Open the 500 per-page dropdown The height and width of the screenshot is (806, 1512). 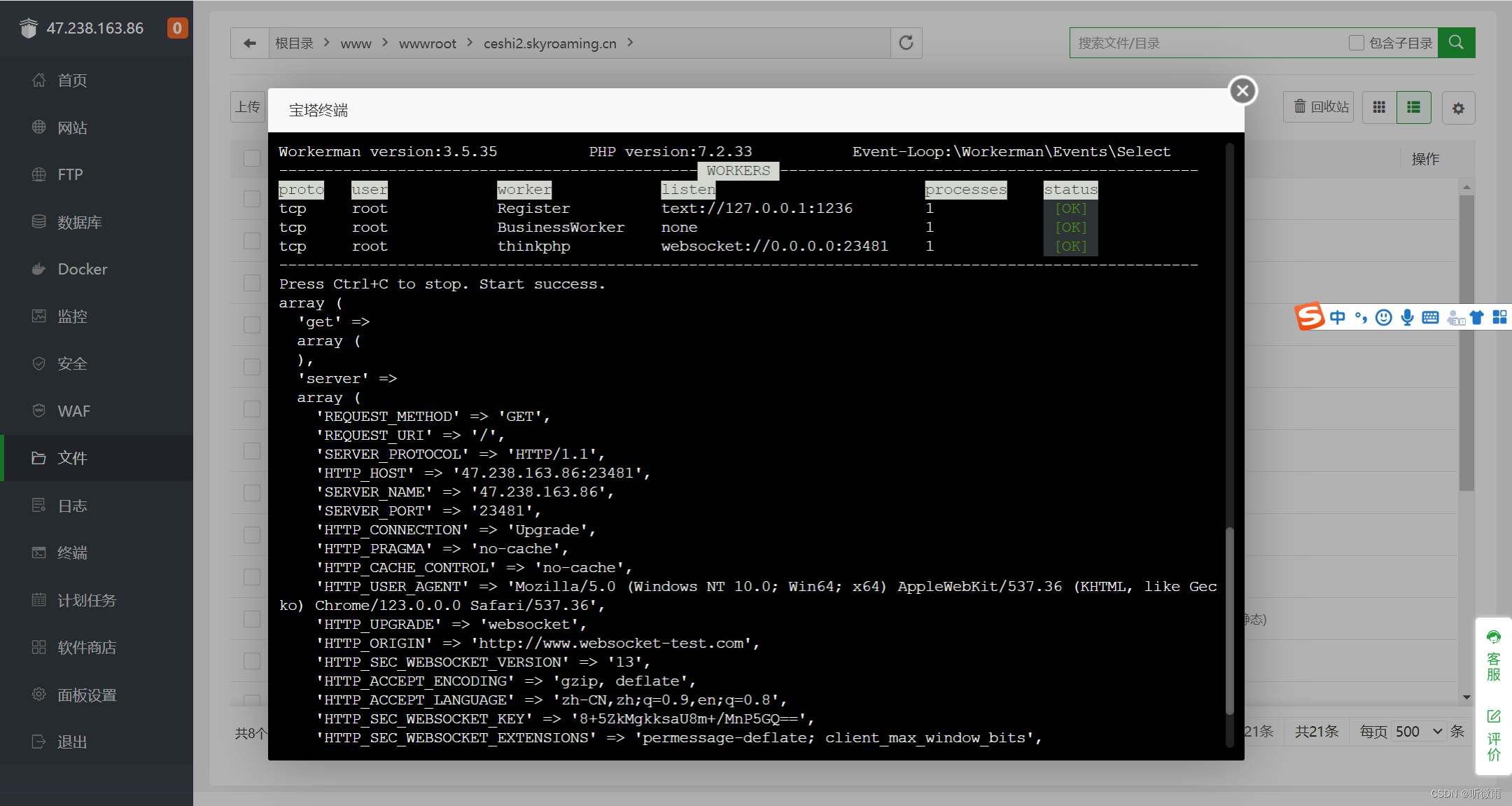tap(1419, 731)
